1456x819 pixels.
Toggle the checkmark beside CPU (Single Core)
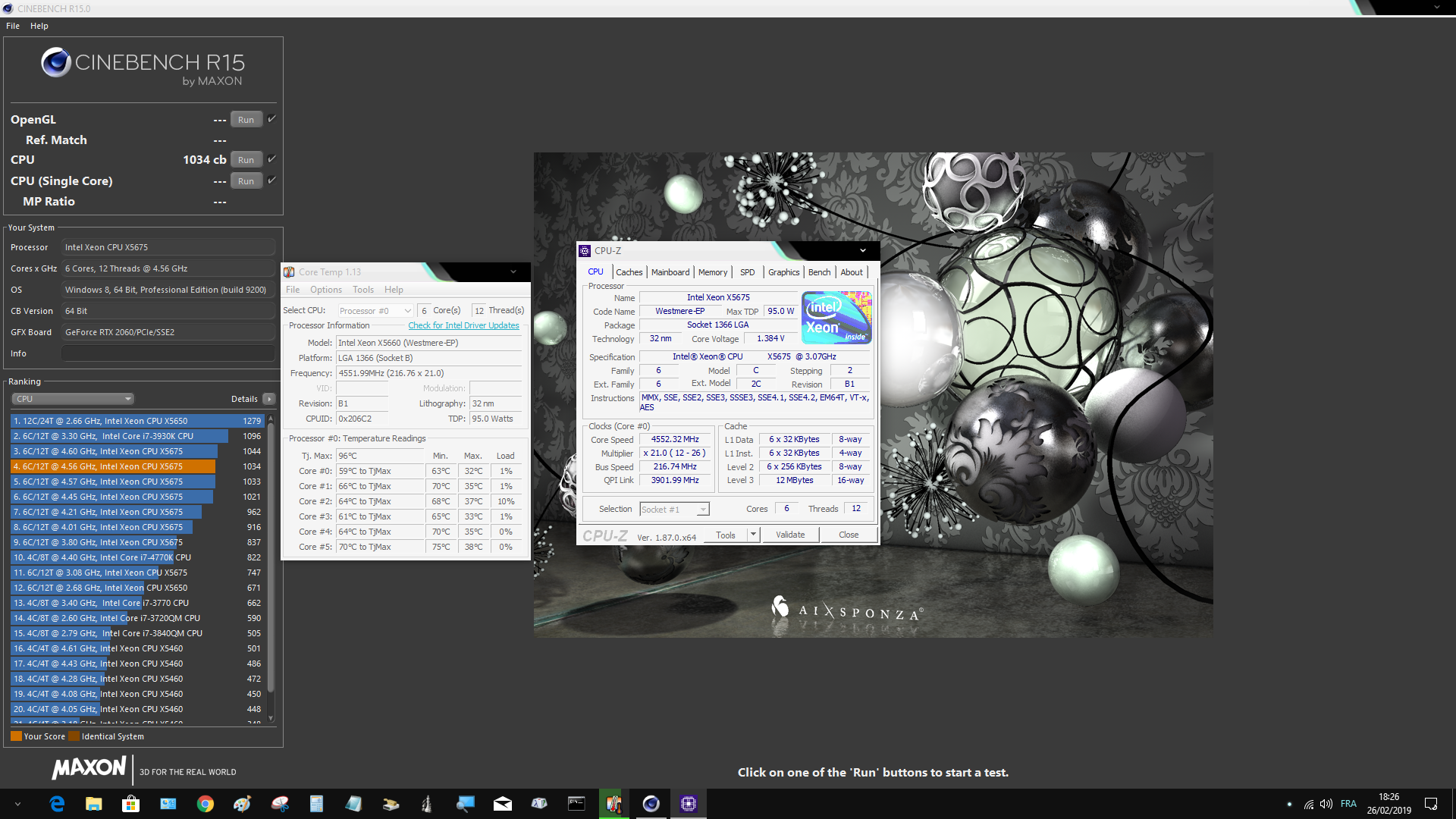click(271, 180)
